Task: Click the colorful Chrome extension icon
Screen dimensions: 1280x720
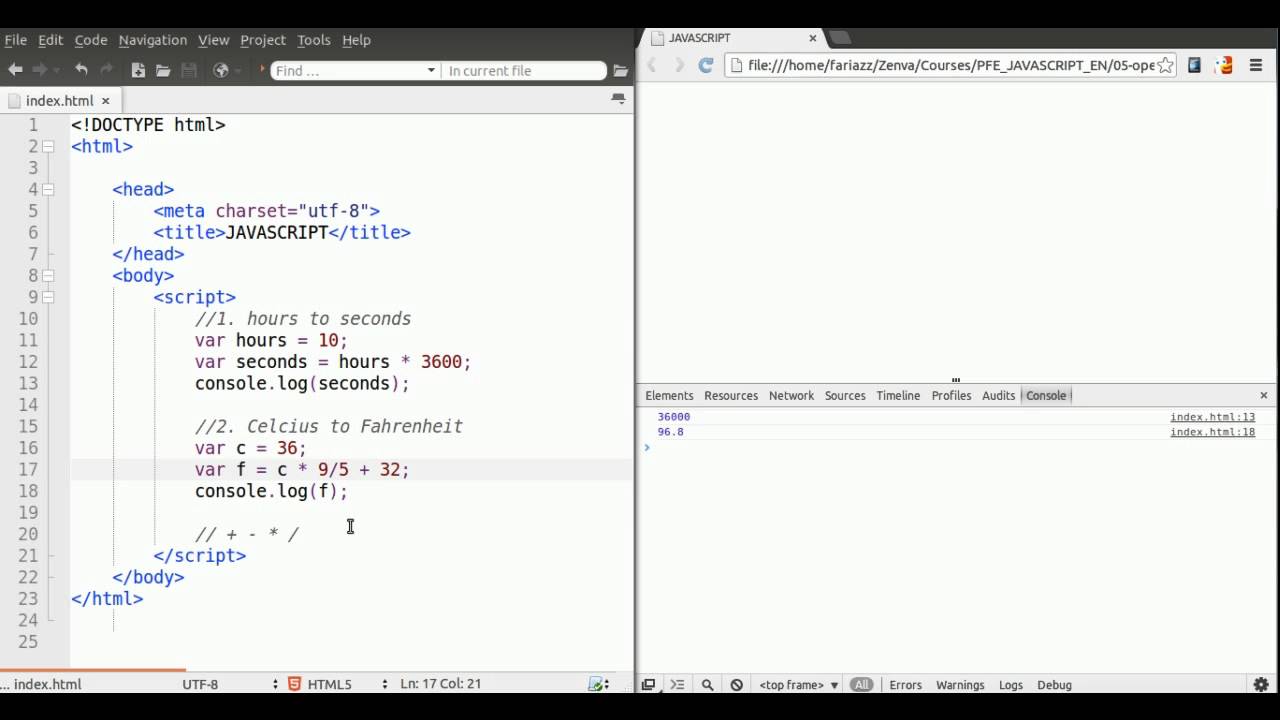Action: (1224, 65)
